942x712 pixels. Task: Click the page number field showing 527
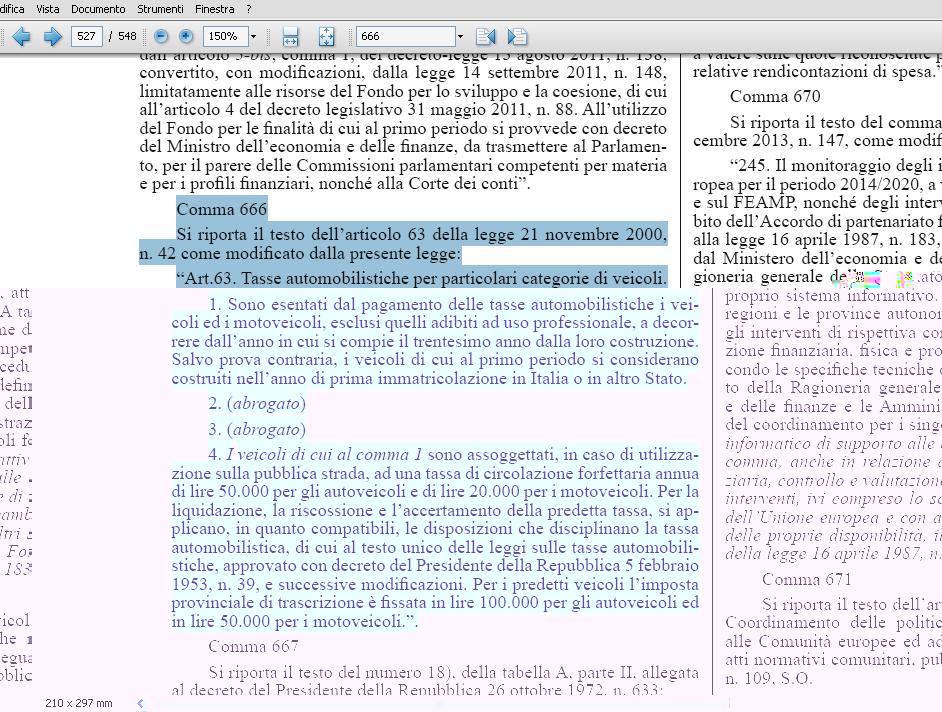click(x=87, y=36)
